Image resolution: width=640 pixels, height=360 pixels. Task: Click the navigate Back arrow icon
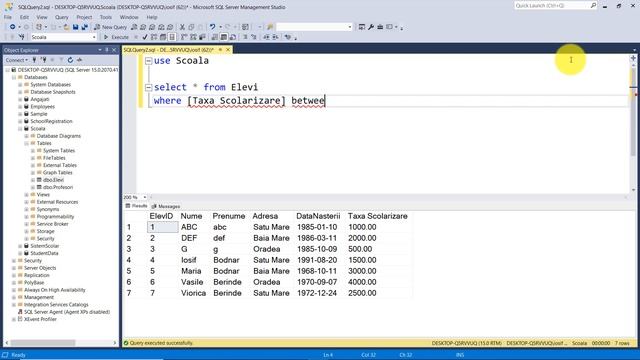tap(13, 27)
